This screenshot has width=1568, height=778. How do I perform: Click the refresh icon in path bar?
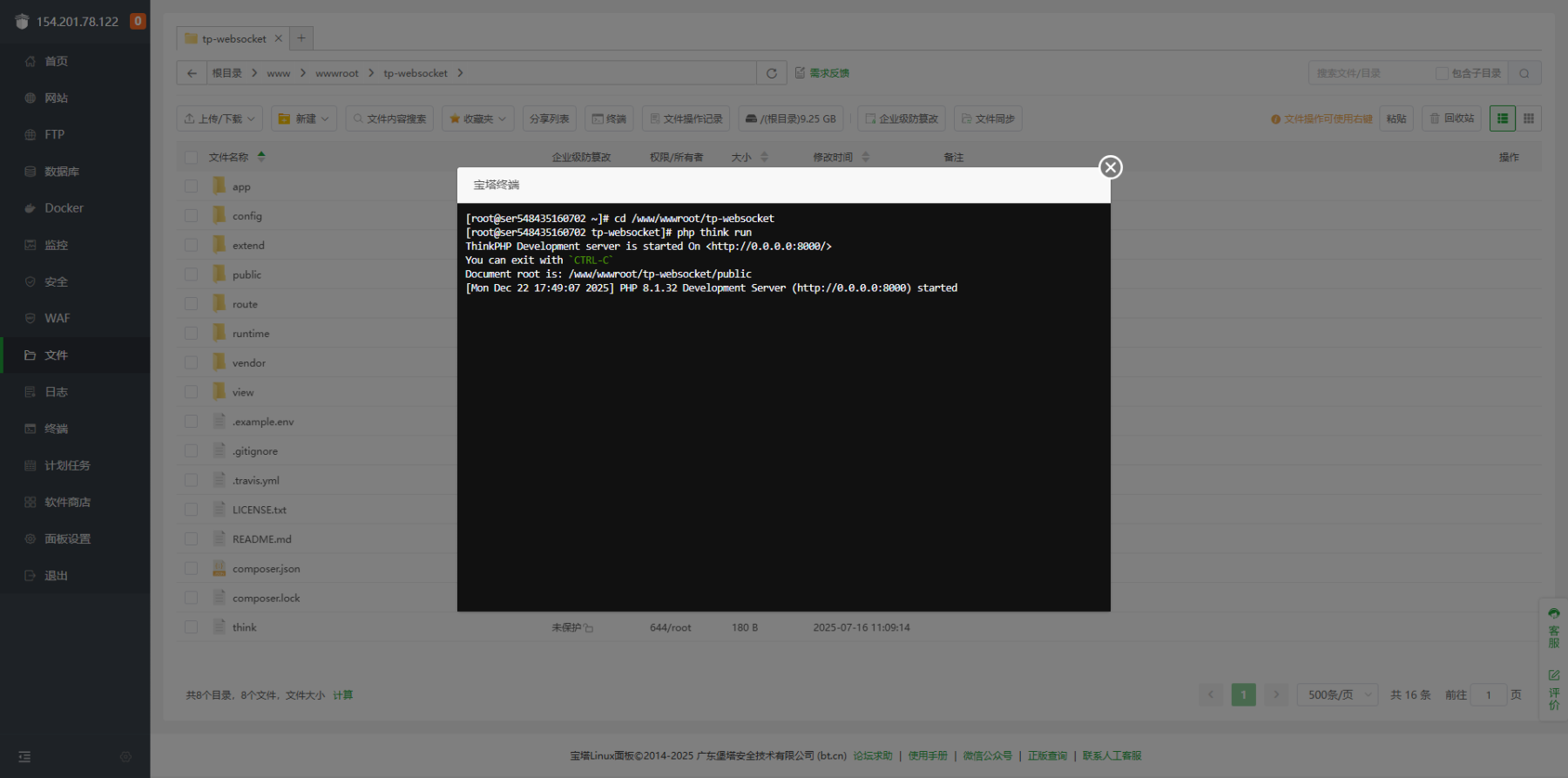coord(771,73)
